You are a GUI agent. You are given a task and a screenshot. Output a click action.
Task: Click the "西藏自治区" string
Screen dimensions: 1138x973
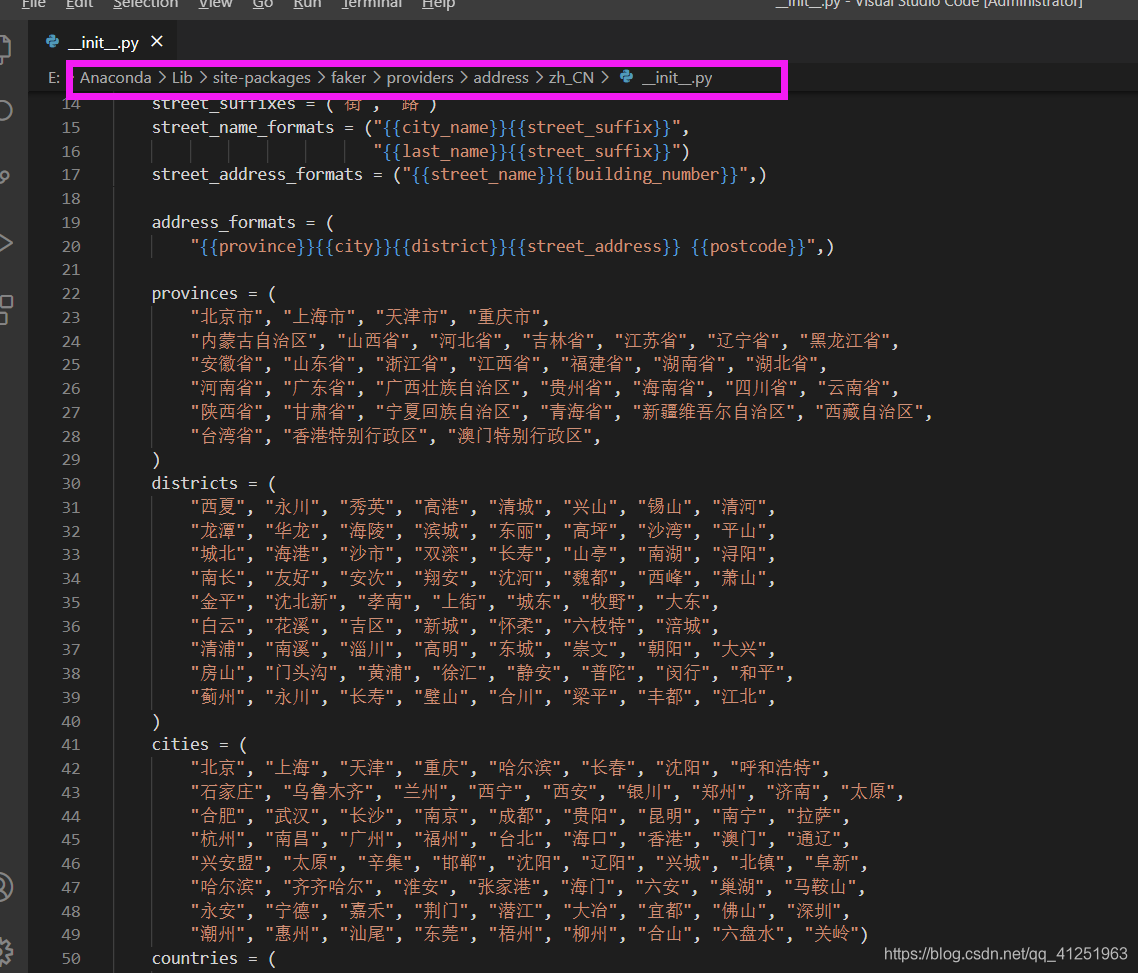(x=869, y=412)
